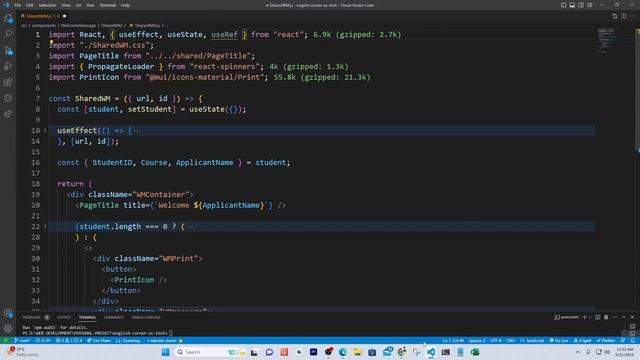
Task: Click the JavaScript language mode indicator
Action: coord(533,340)
